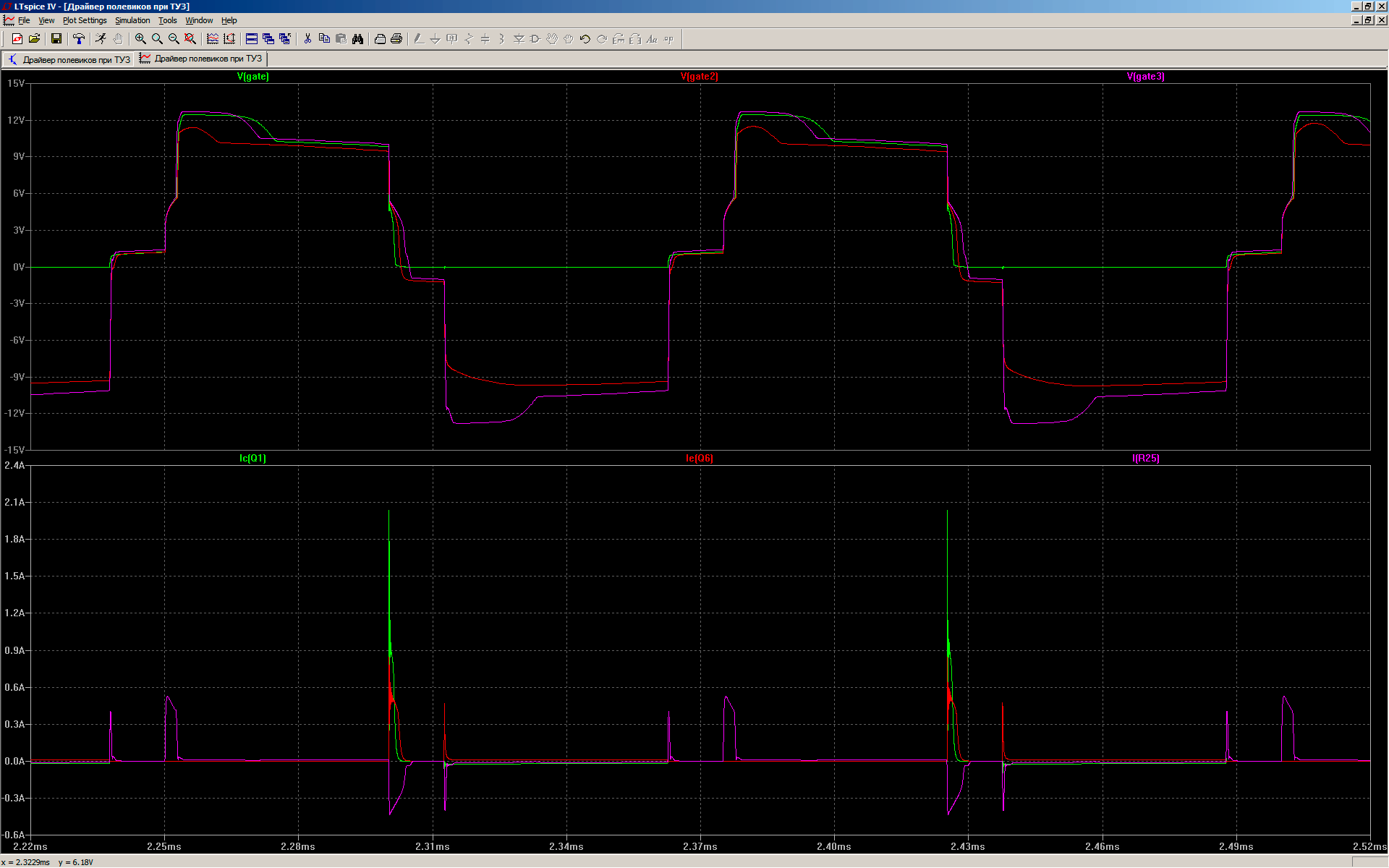Click the '-0.6A' current axis label
1389x868 pixels.
coord(14,835)
